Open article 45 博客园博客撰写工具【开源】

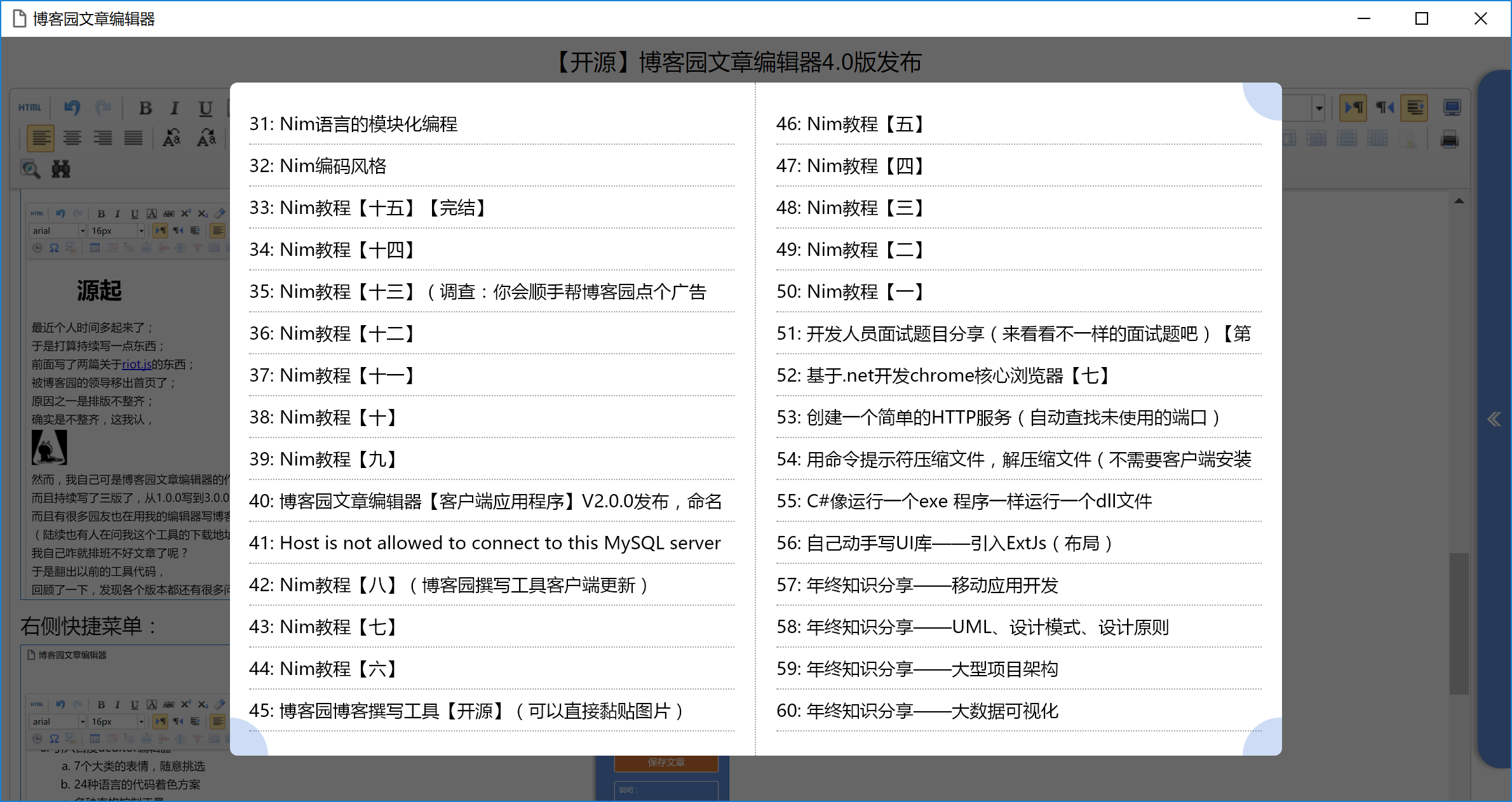coord(492,711)
